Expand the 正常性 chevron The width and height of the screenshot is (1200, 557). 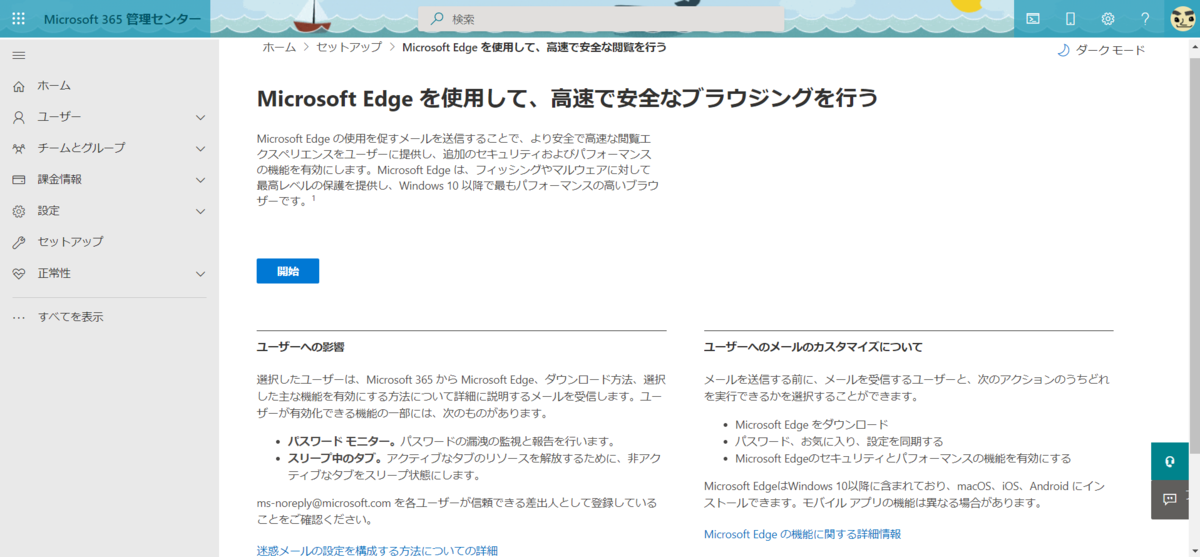click(x=200, y=273)
